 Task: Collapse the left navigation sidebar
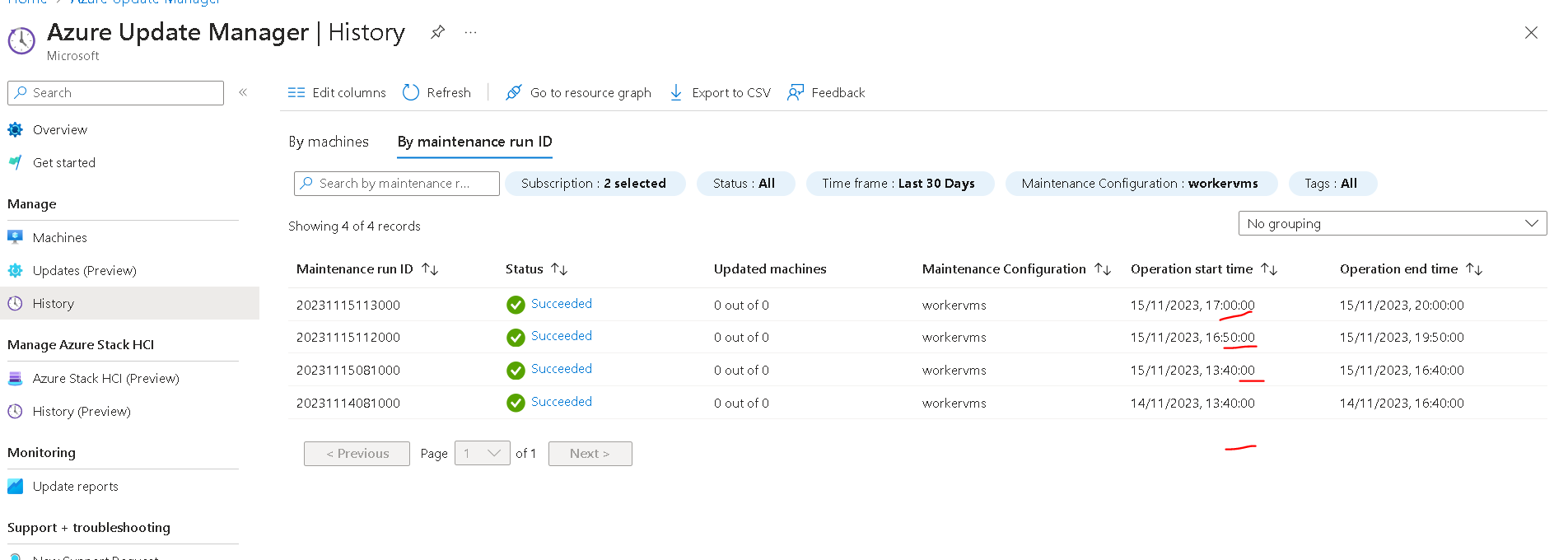point(243,92)
